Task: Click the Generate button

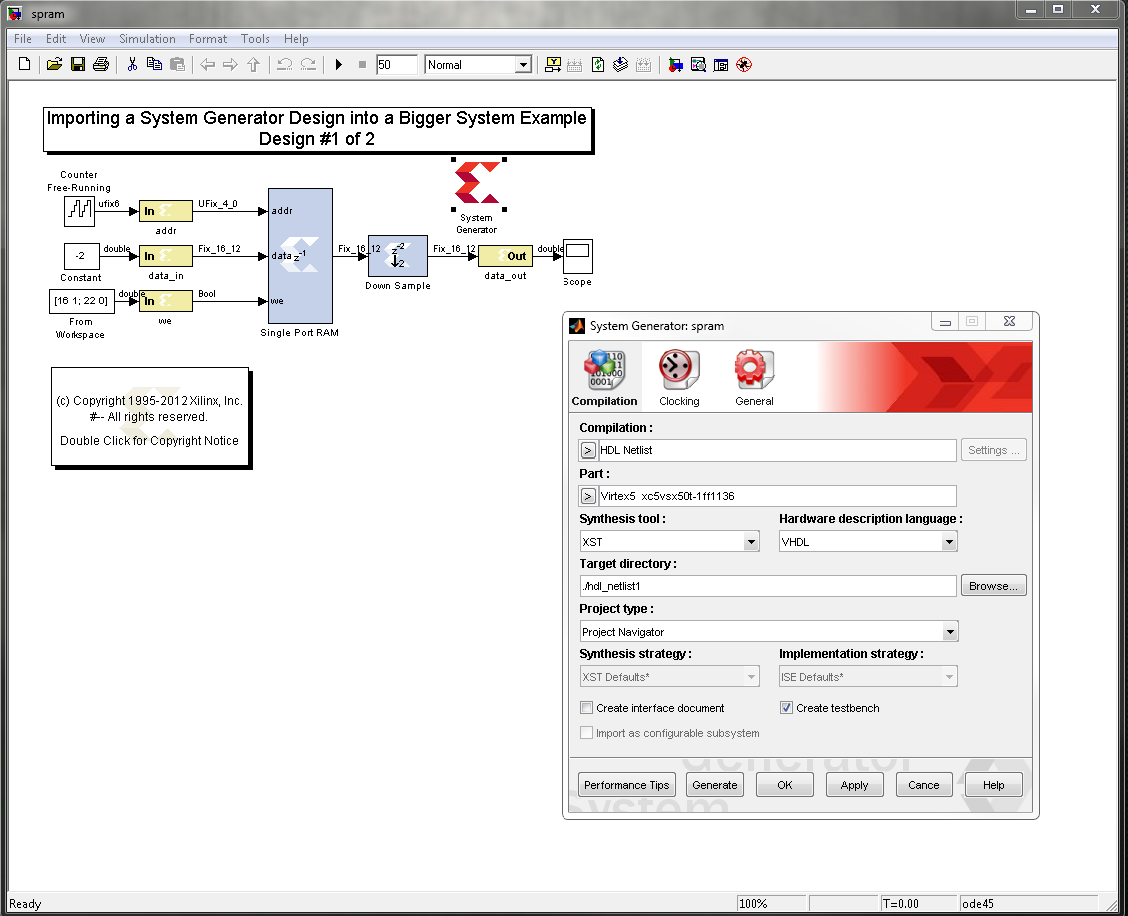Action: point(715,785)
